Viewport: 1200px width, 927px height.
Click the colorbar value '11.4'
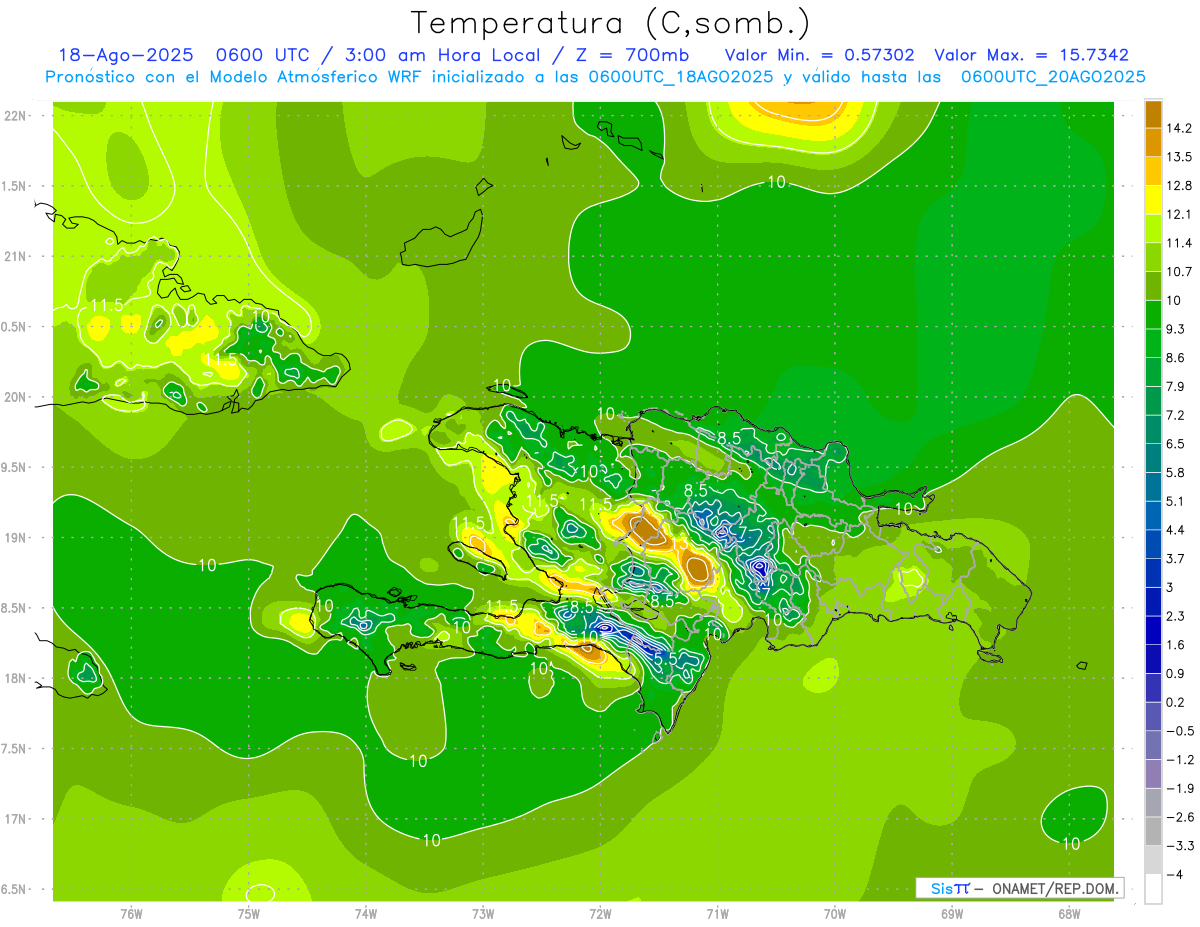pos(1180,243)
